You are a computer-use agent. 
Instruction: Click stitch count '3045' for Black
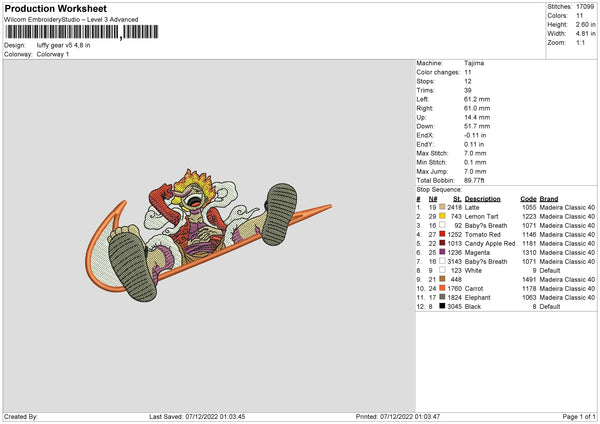[455, 307]
